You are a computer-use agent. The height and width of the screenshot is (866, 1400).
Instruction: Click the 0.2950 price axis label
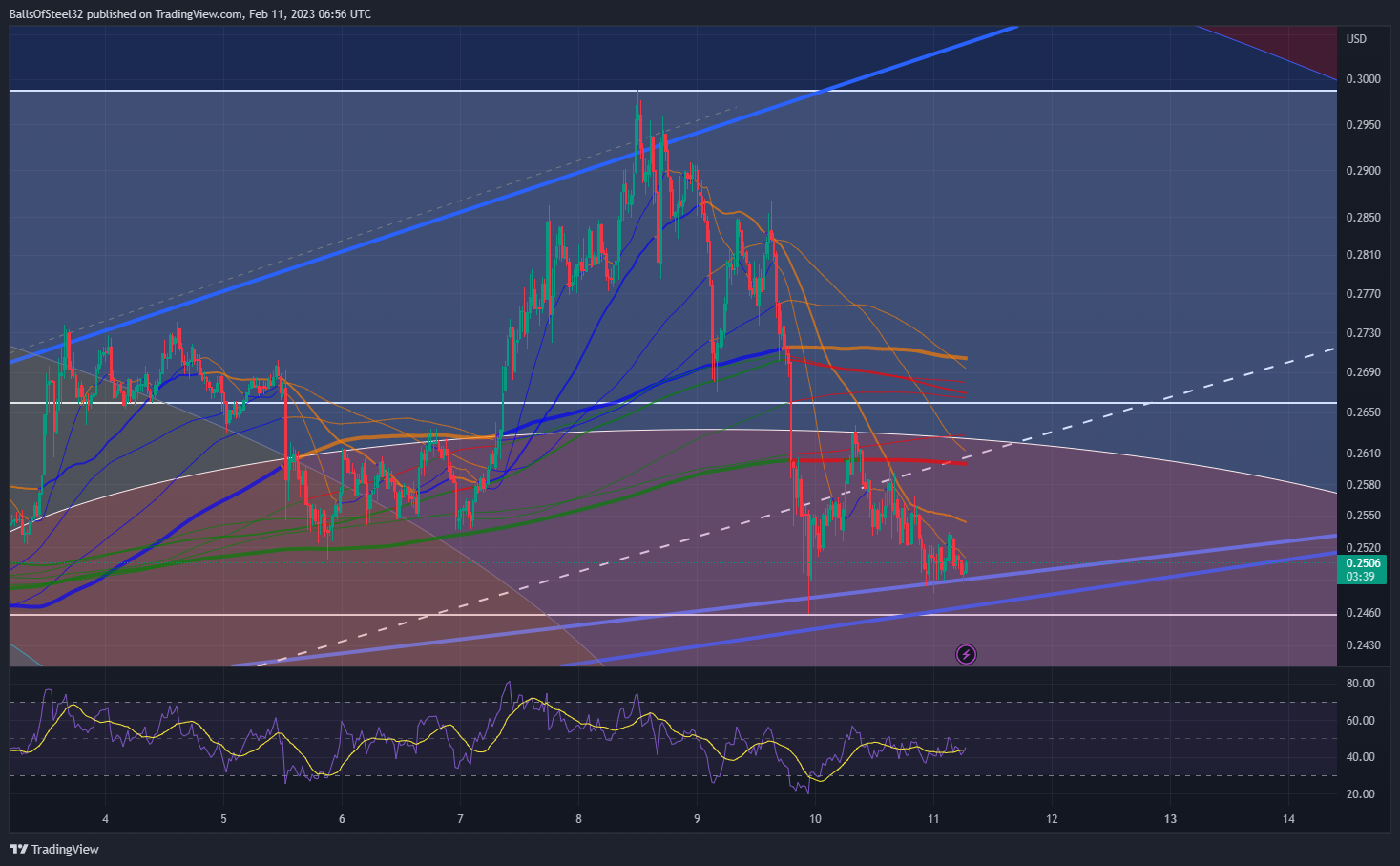[x=1363, y=125]
